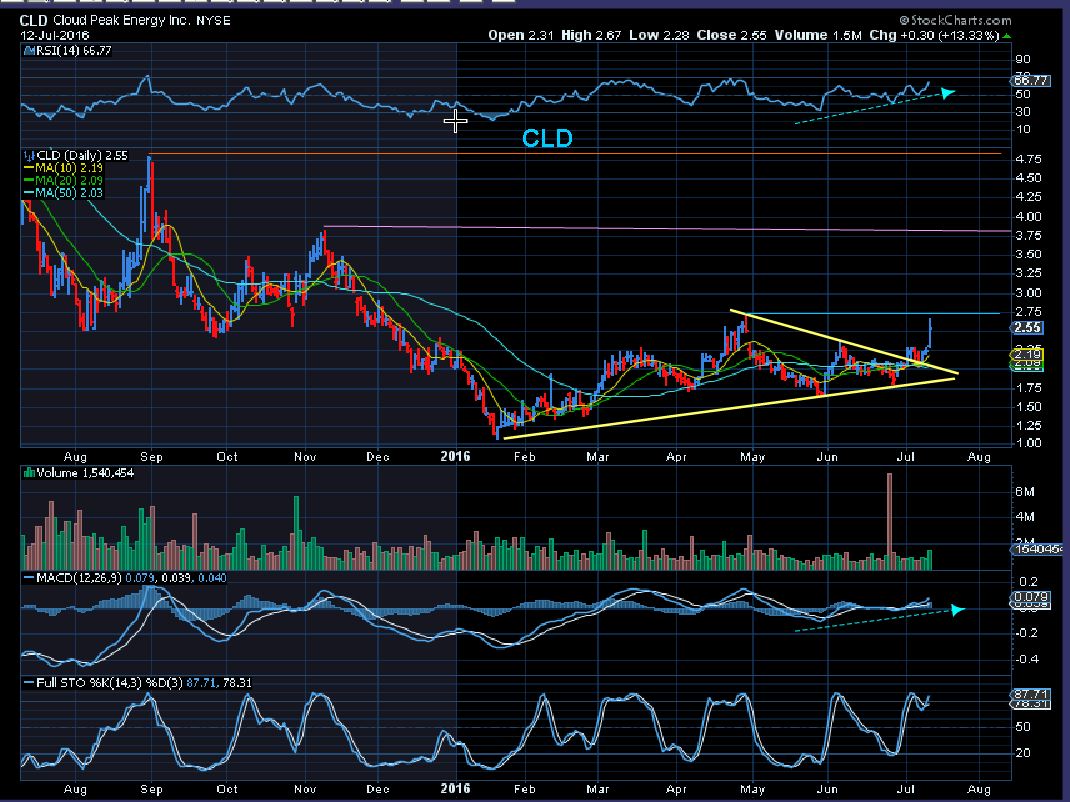Click the '2.55' current price tag on price axis

pyautogui.click(x=1027, y=327)
